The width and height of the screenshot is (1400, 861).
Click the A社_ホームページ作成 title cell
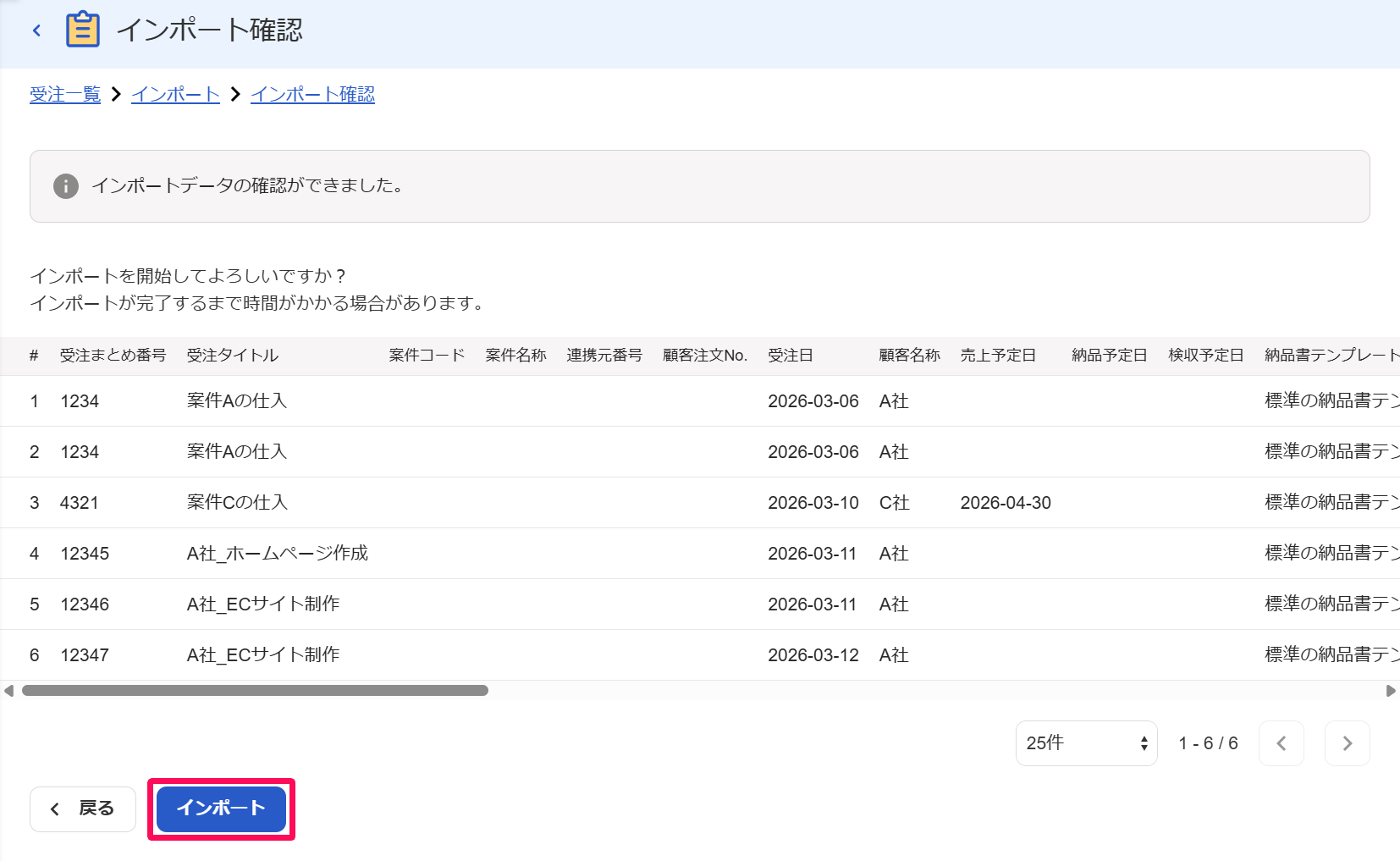tap(278, 554)
